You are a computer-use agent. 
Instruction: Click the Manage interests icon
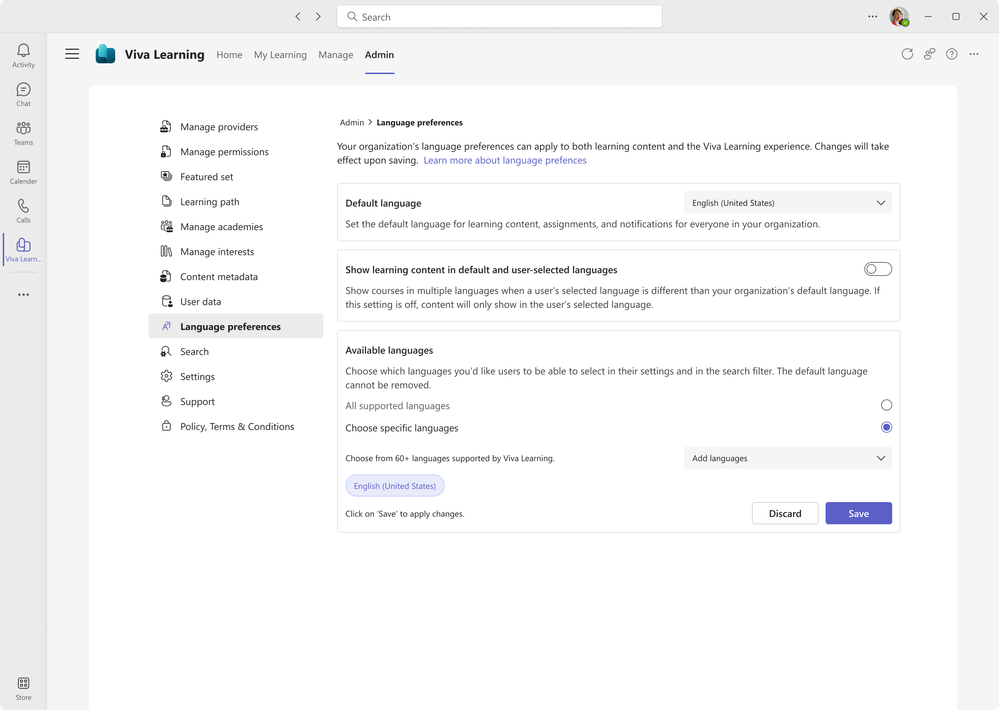(166, 251)
